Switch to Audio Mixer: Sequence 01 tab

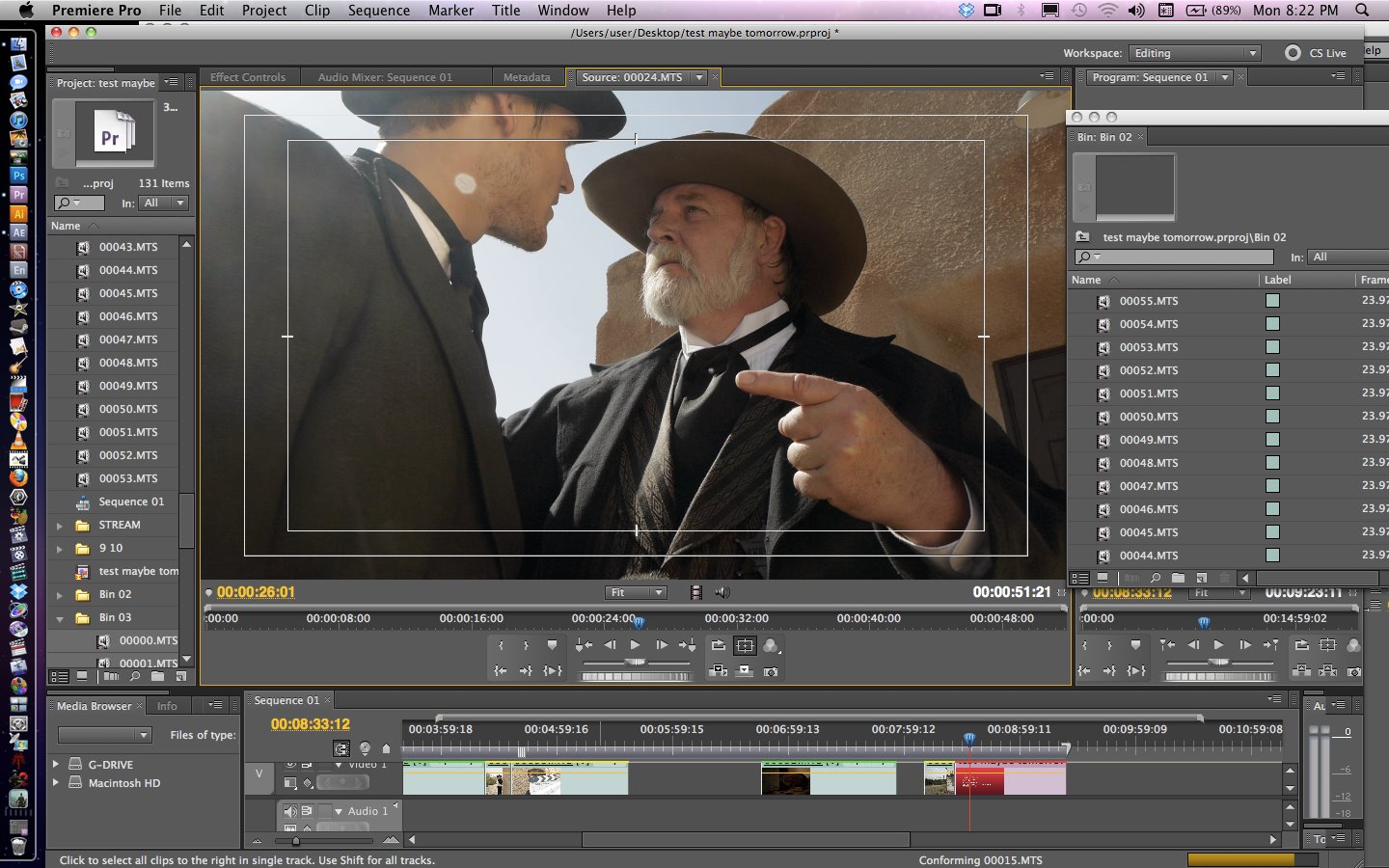385,77
